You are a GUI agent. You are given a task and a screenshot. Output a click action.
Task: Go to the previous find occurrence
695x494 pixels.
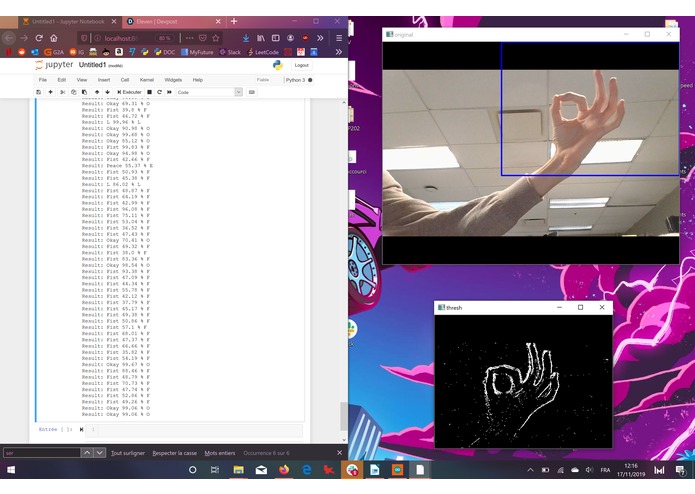pyautogui.click(x=87, y=453)
